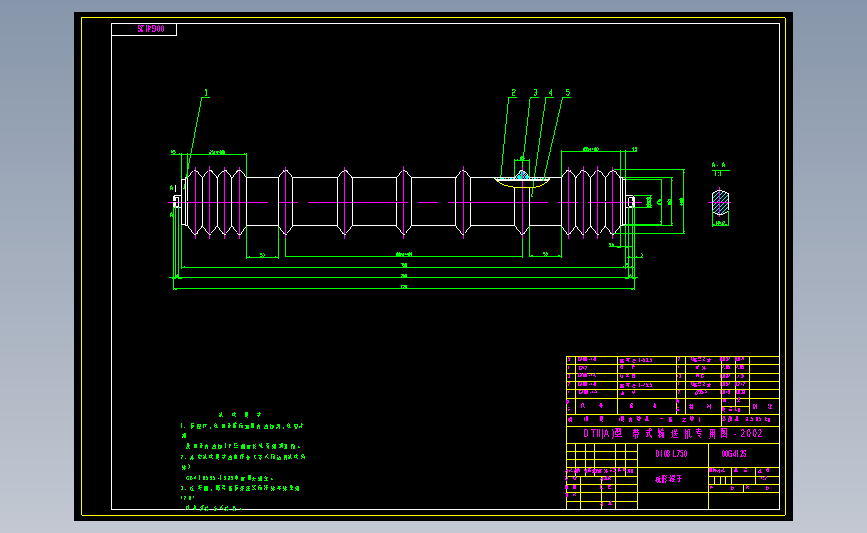
Task: Select the technical requirements notes heading
Action: point(239,415)
